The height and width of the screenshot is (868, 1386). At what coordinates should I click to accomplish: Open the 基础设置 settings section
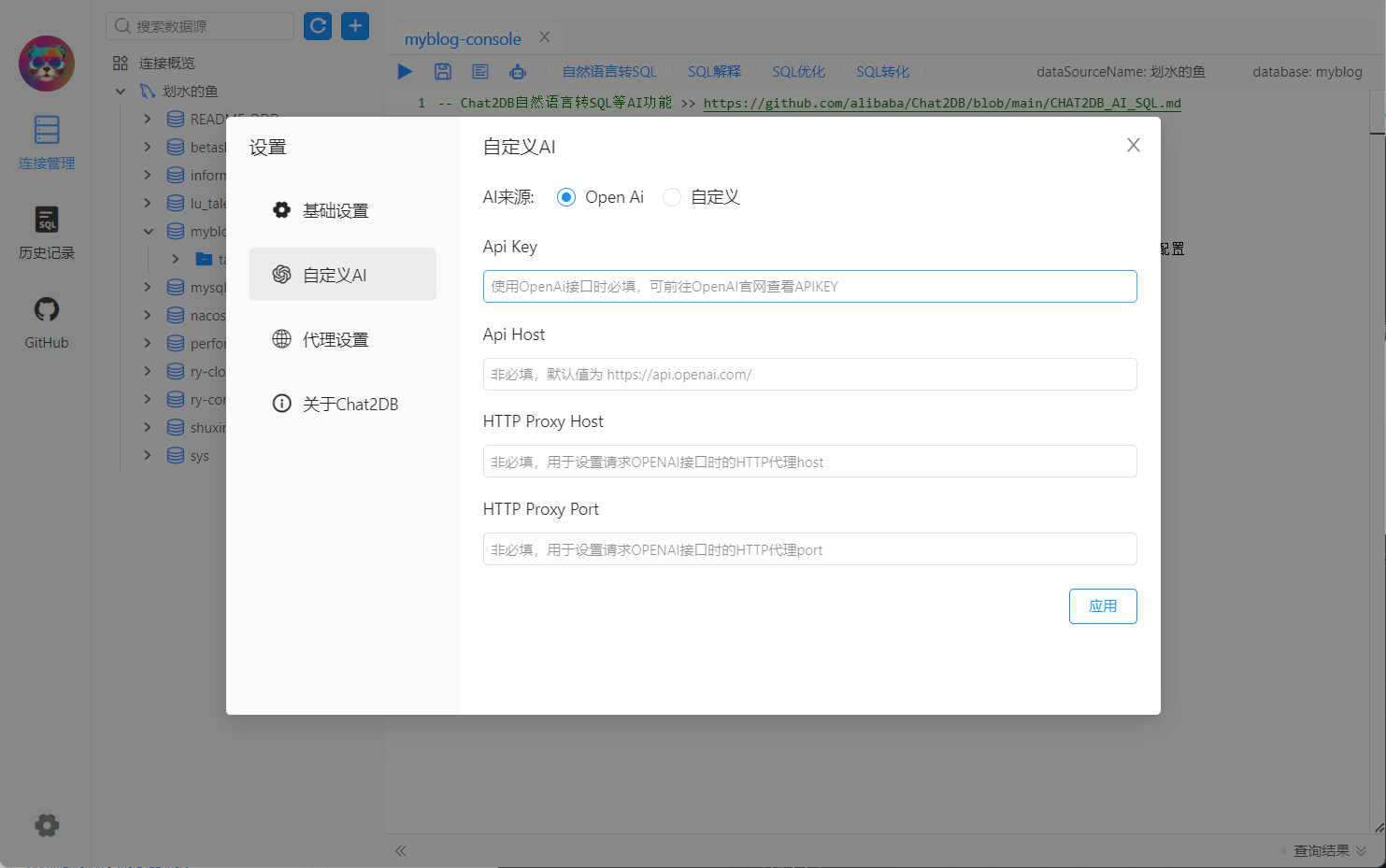(x=343, y=210)
